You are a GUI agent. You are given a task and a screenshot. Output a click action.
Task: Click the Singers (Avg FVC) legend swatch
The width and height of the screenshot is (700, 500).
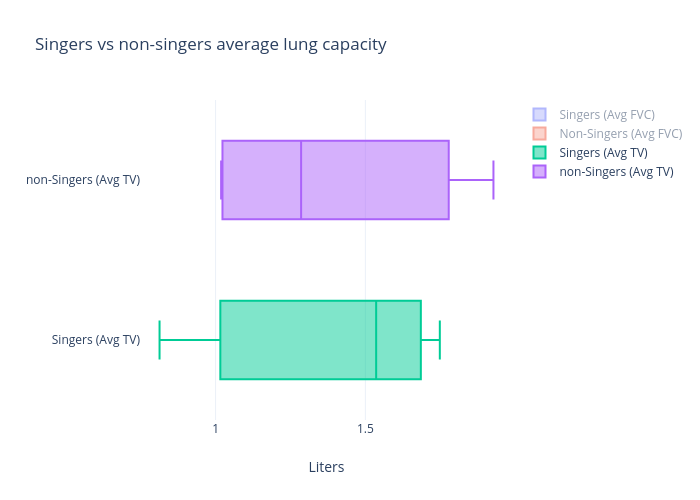point(539,115)
